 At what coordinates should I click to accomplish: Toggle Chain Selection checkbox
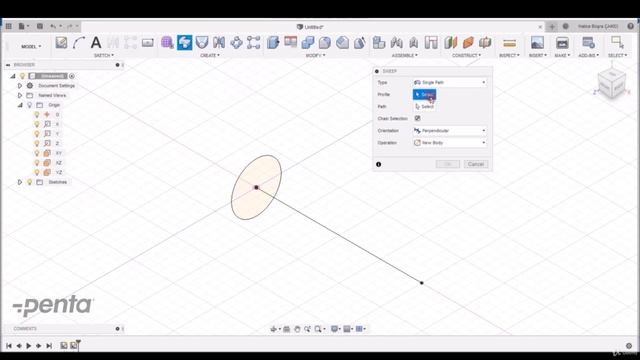click(417, 118)
